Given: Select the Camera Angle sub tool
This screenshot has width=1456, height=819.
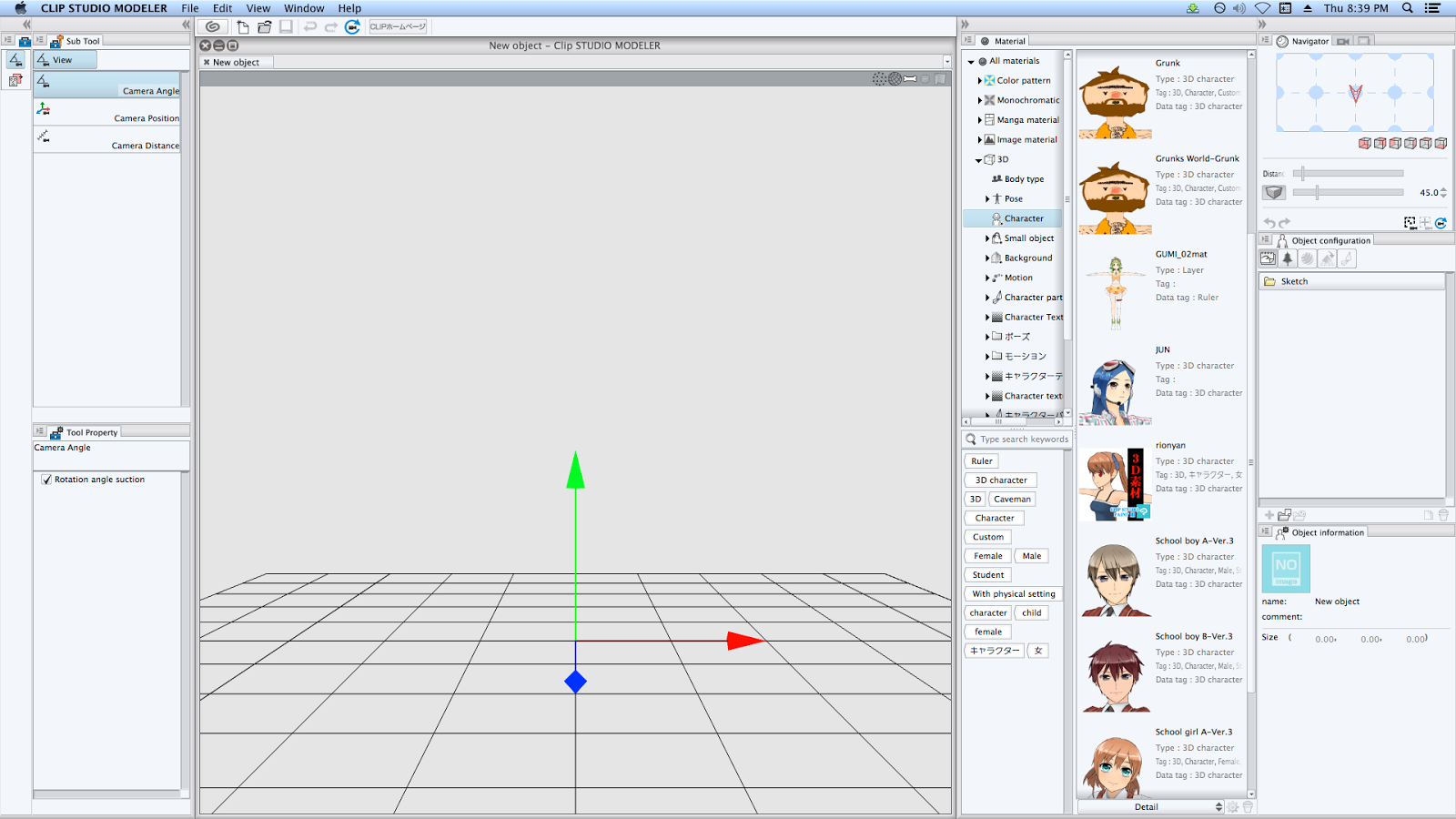Looking at the screenshot, I should tap(107, 85).
